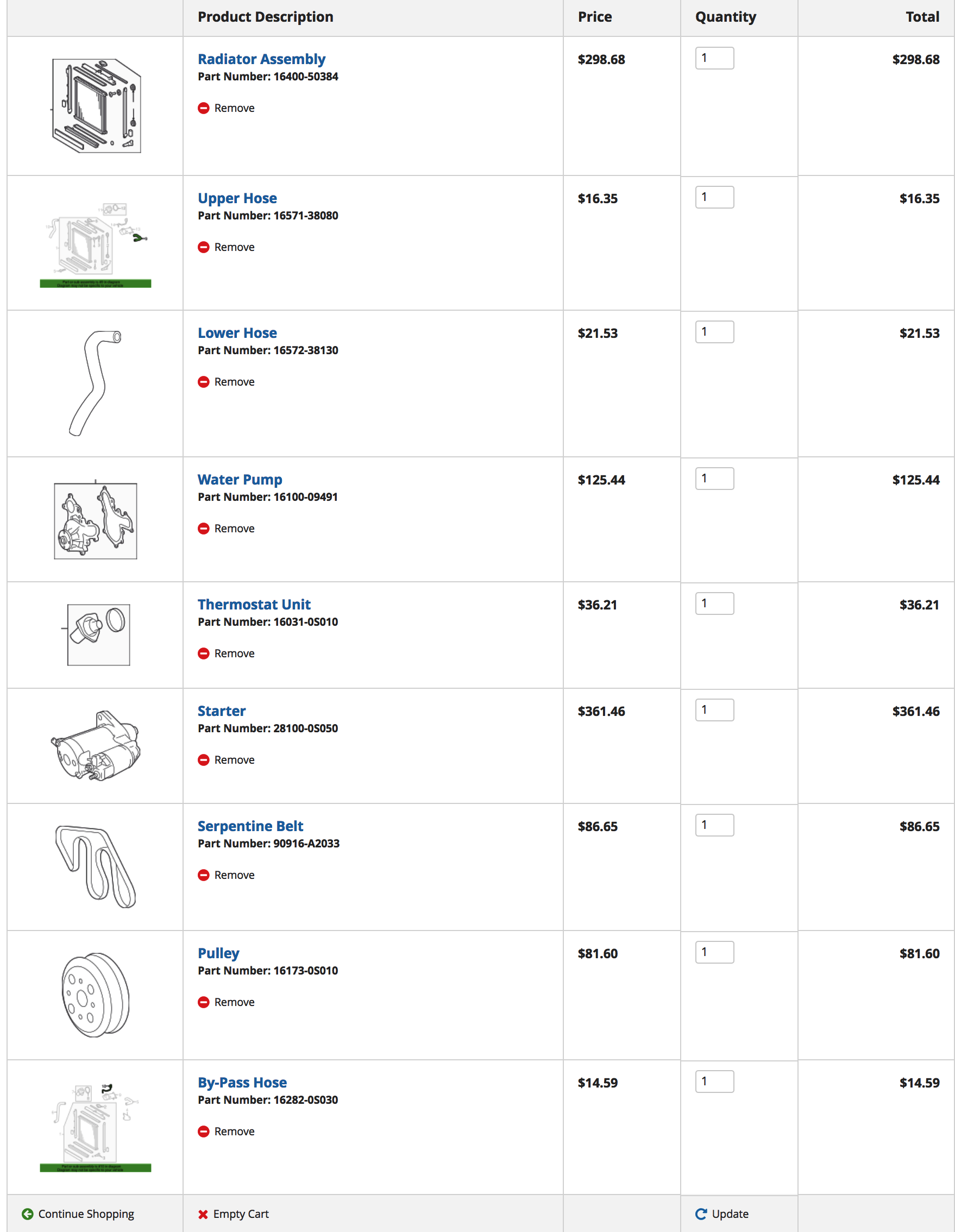This screenshot has width=955, height=1232.
Task: Remove the Water Pump via its red icon
Action: point(204,529)
